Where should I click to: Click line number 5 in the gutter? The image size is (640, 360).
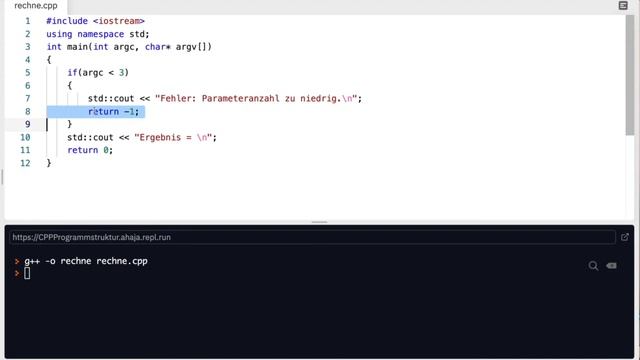(x=28, y=73)
